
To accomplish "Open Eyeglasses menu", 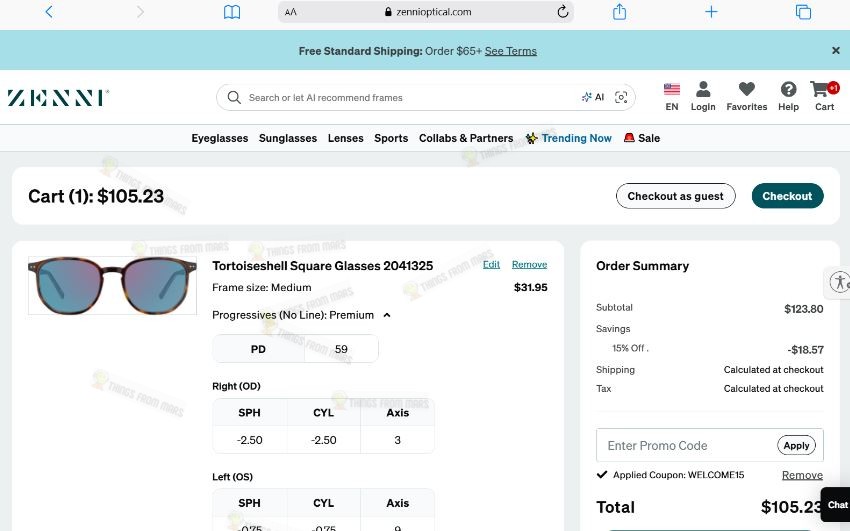I will [220, 138].
